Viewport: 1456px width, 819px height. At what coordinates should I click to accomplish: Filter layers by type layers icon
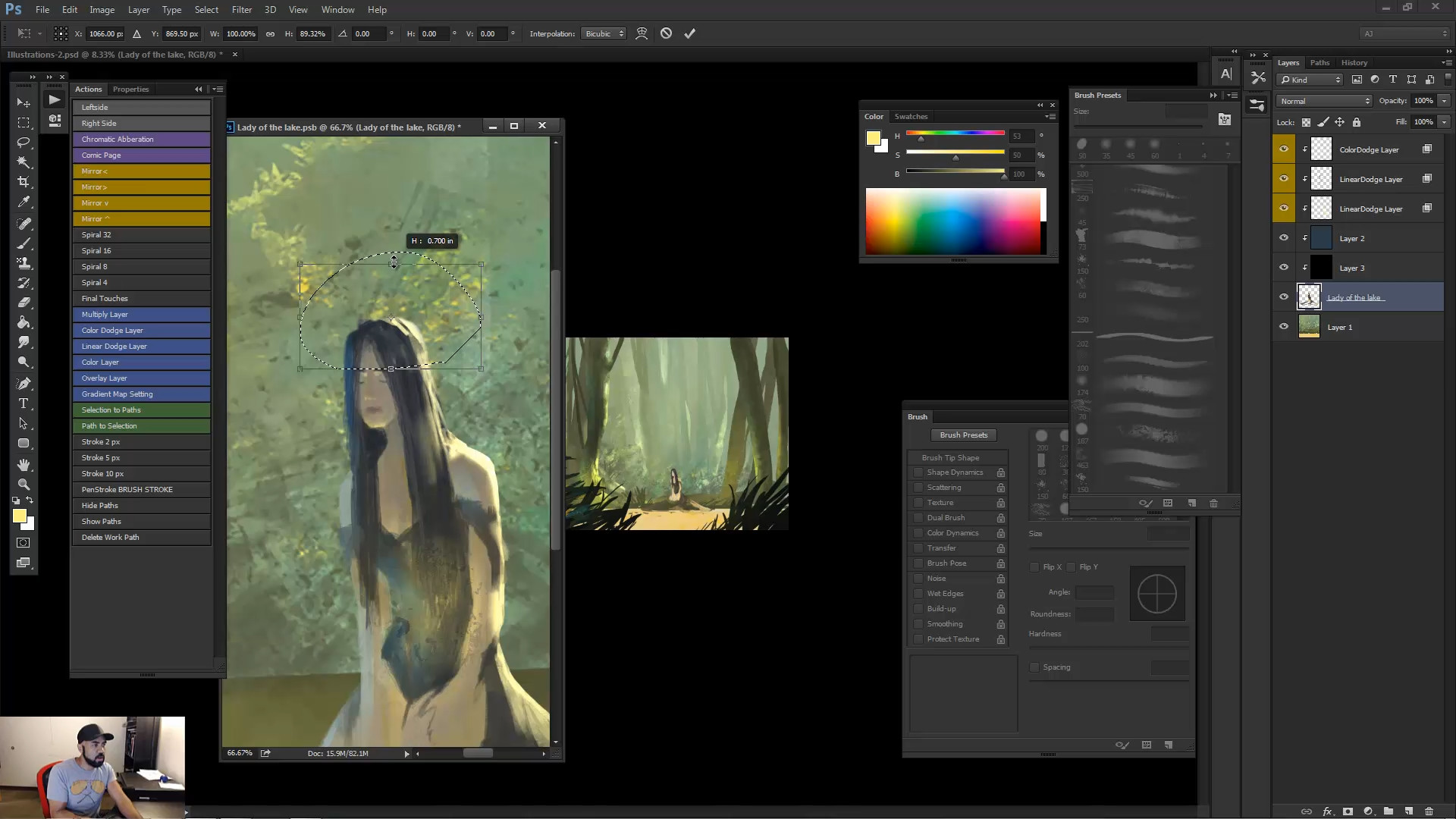coord(1392,80)
